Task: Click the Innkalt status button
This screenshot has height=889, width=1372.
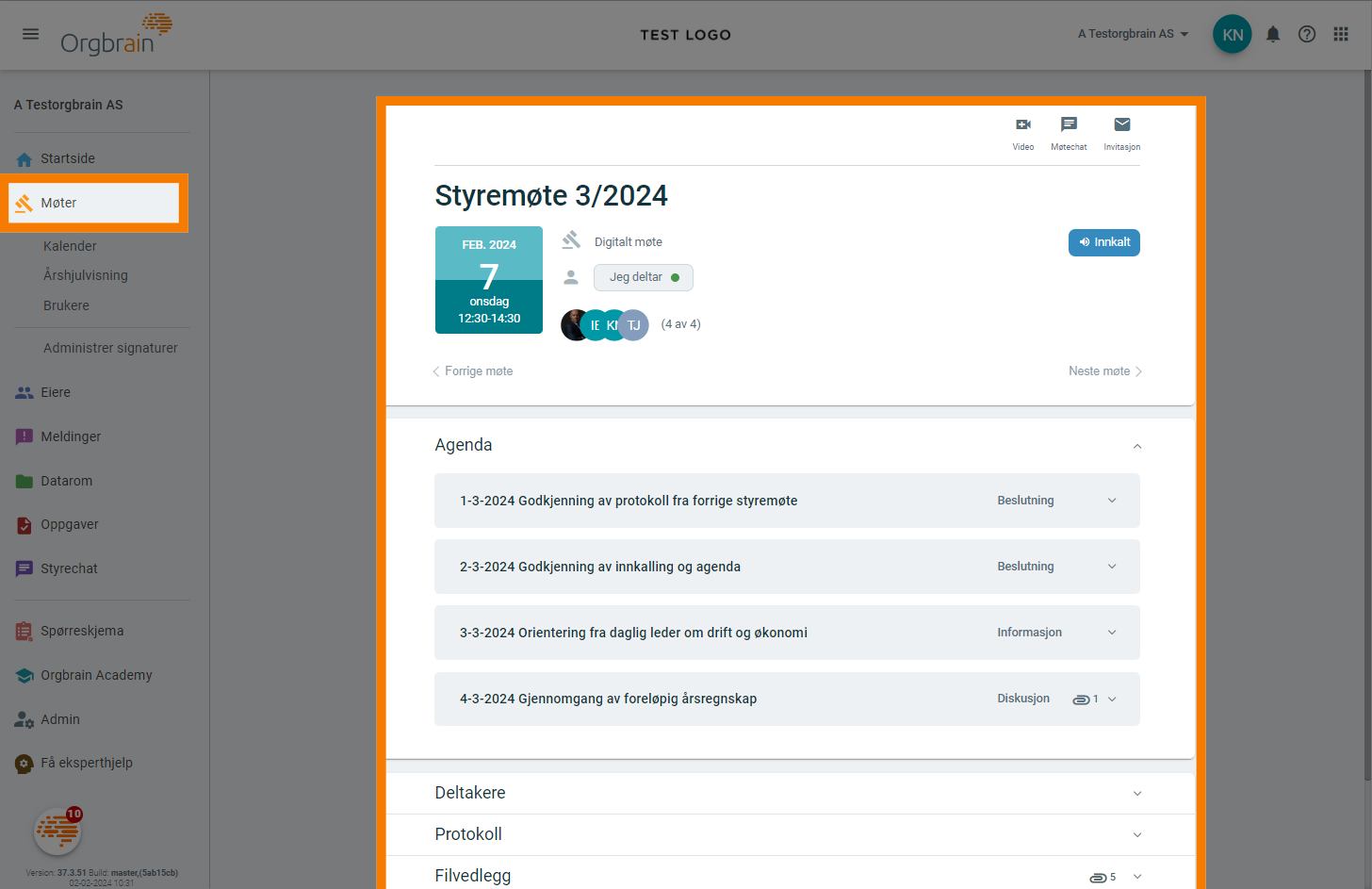Action: coord(1104,242)
